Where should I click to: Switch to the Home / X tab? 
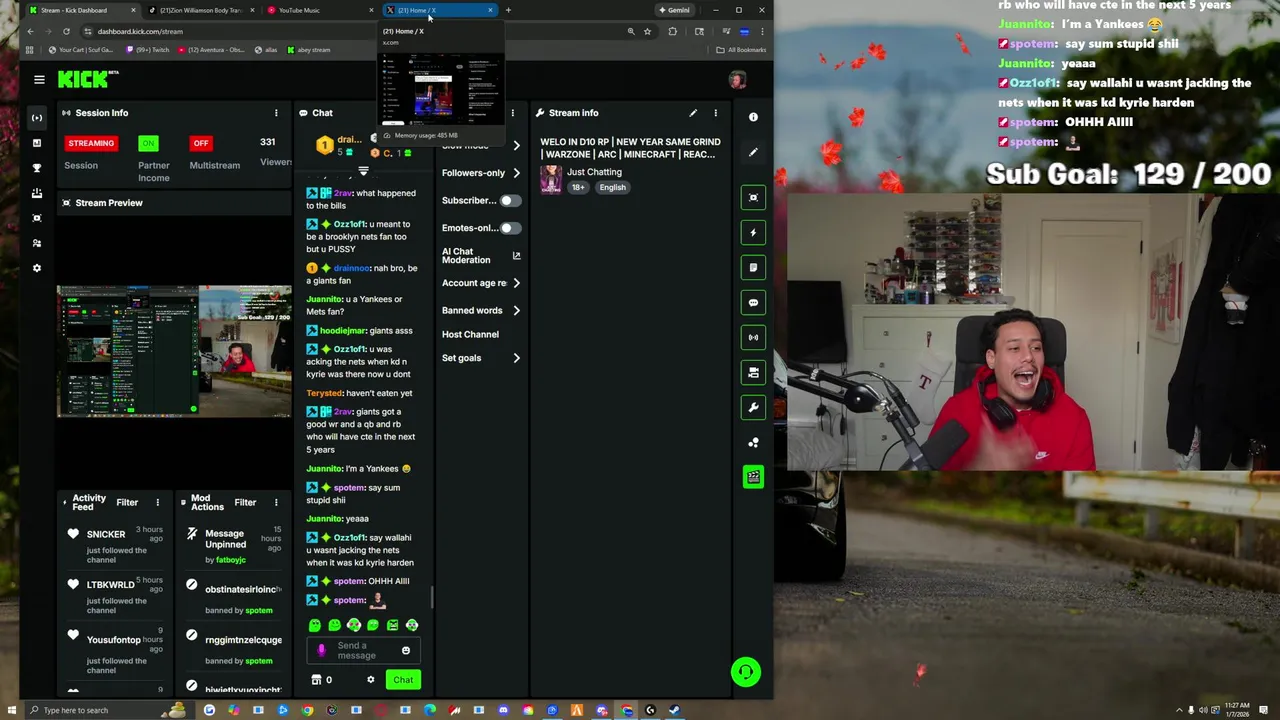pos(440,10)
